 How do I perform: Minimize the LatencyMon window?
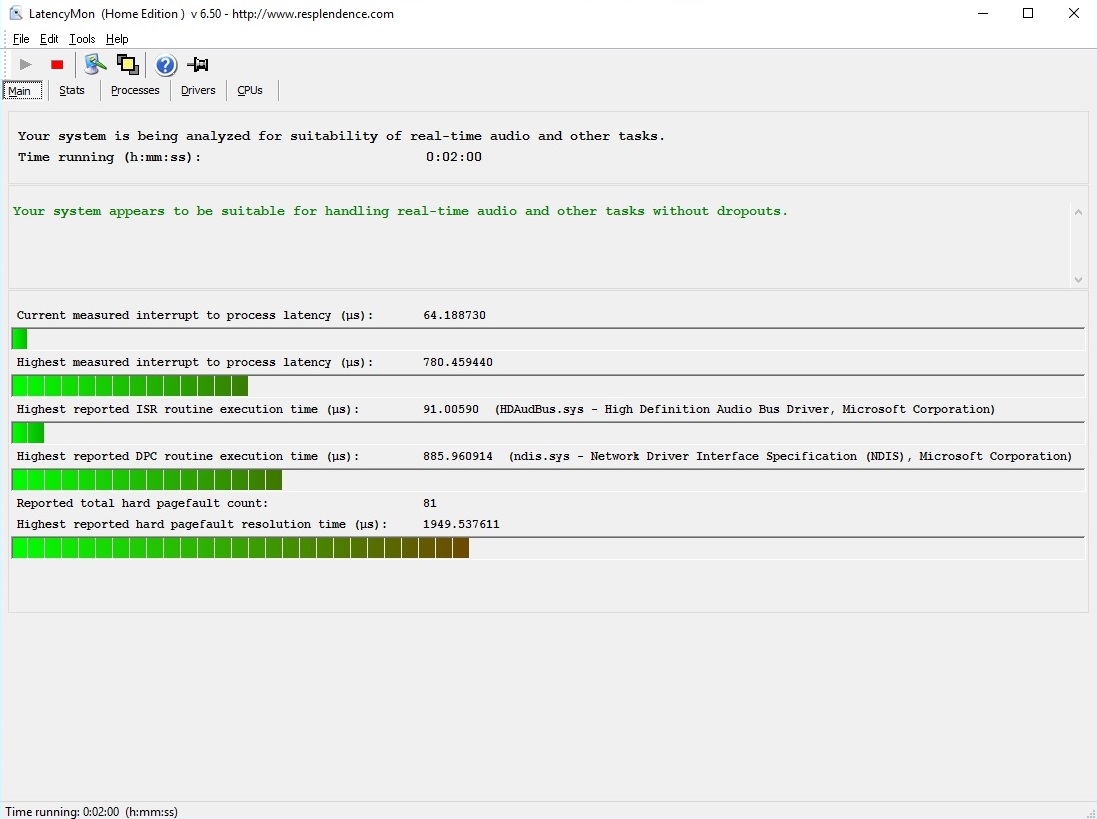983,13
